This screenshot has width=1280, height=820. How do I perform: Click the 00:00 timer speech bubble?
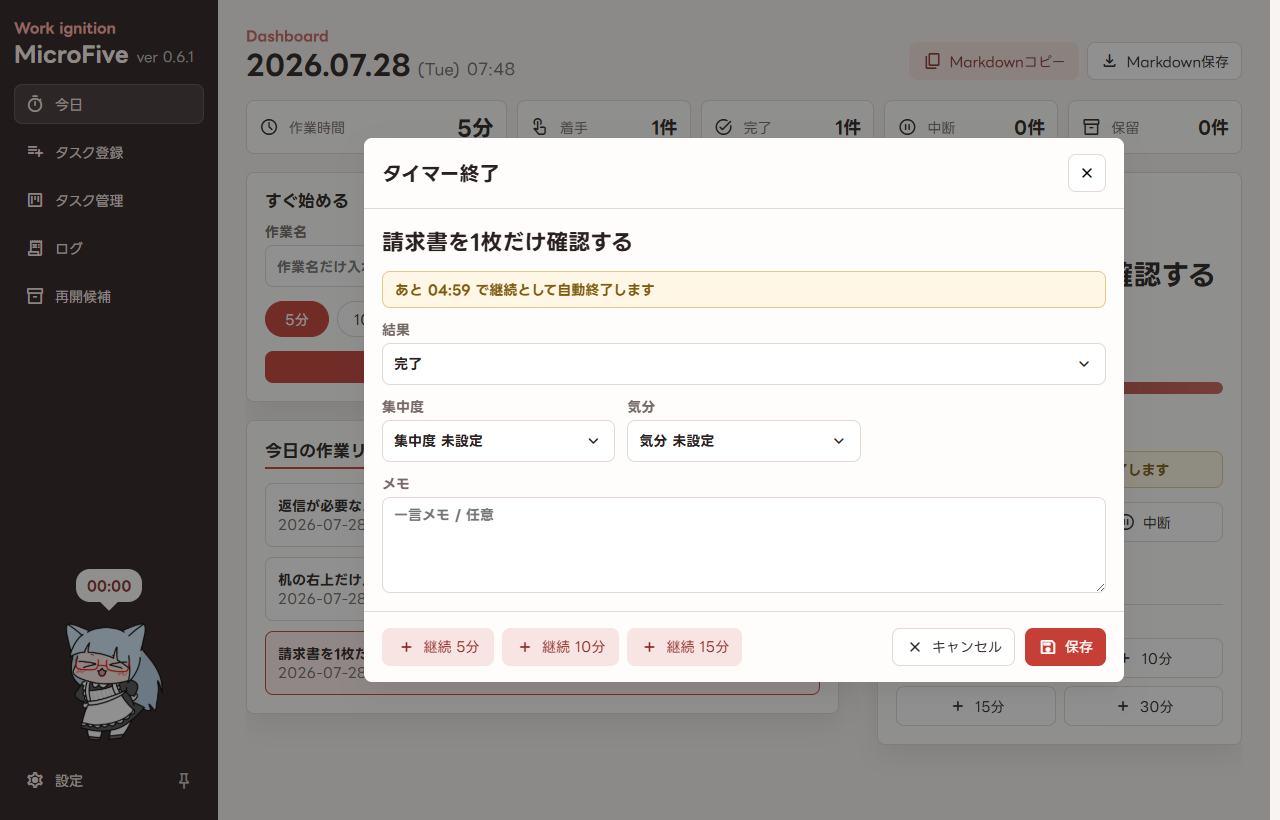point(109,586)
